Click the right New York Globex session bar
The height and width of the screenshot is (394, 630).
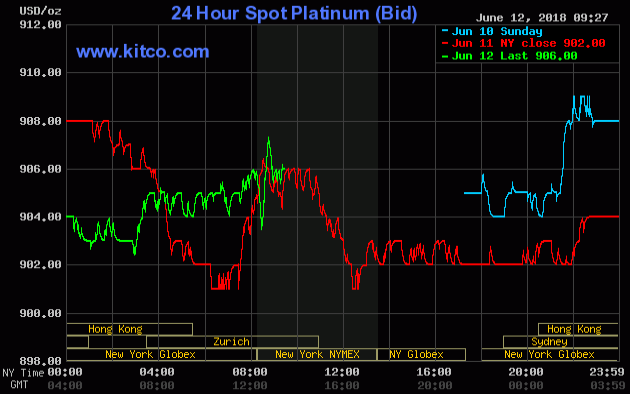tap(550, 354)
